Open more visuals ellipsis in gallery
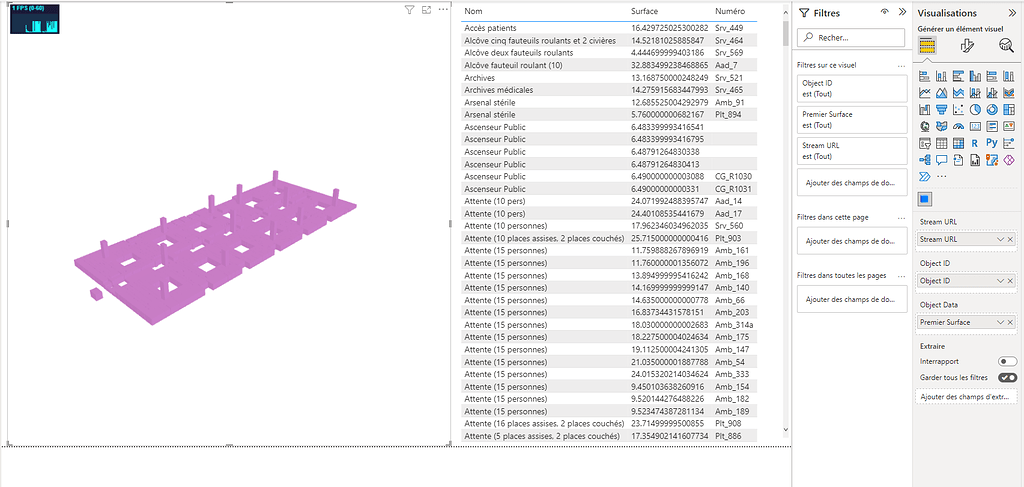1024x487 pixels. [942, 176]
